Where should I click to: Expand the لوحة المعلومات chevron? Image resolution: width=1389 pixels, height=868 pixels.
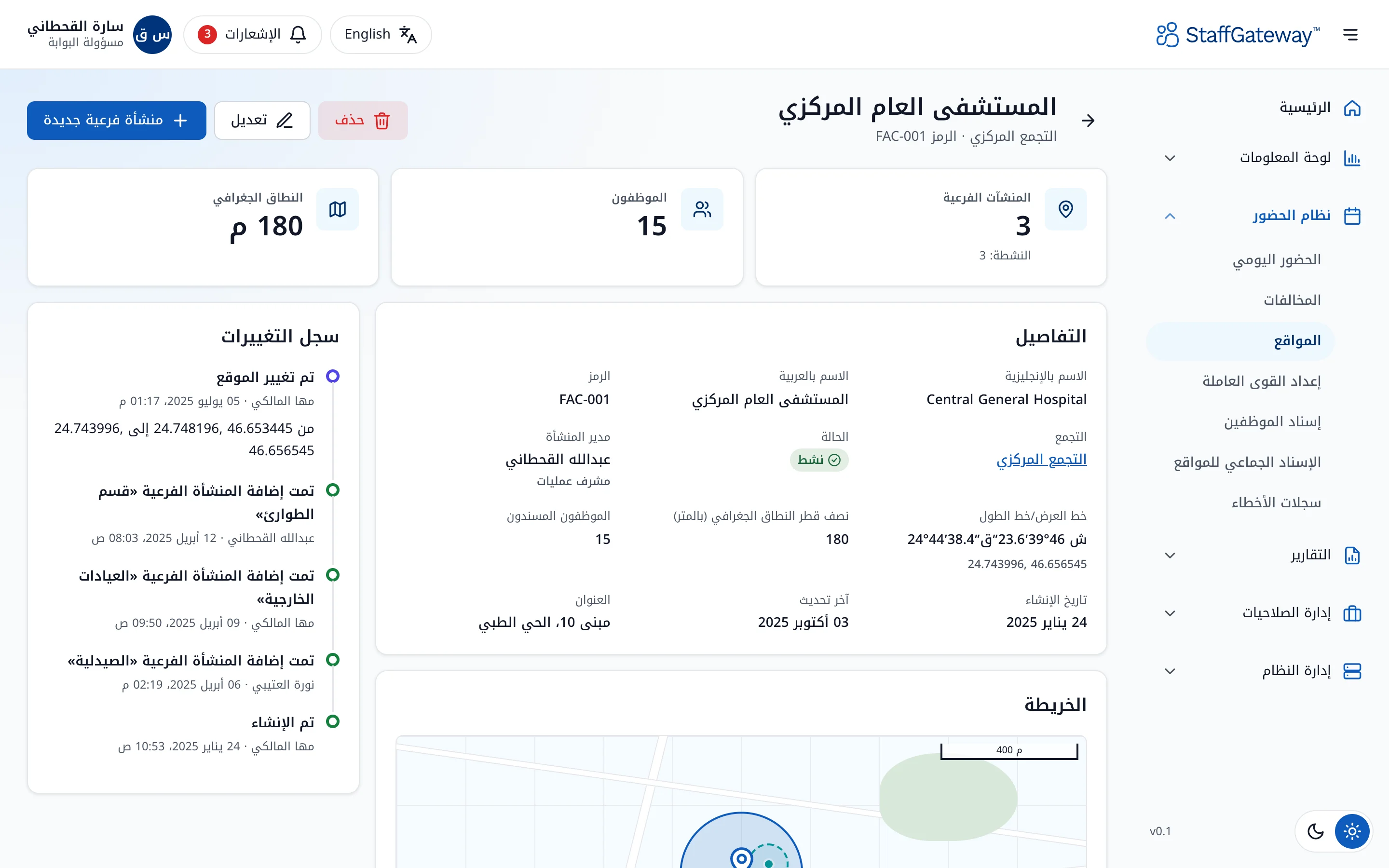point(1170,158)
